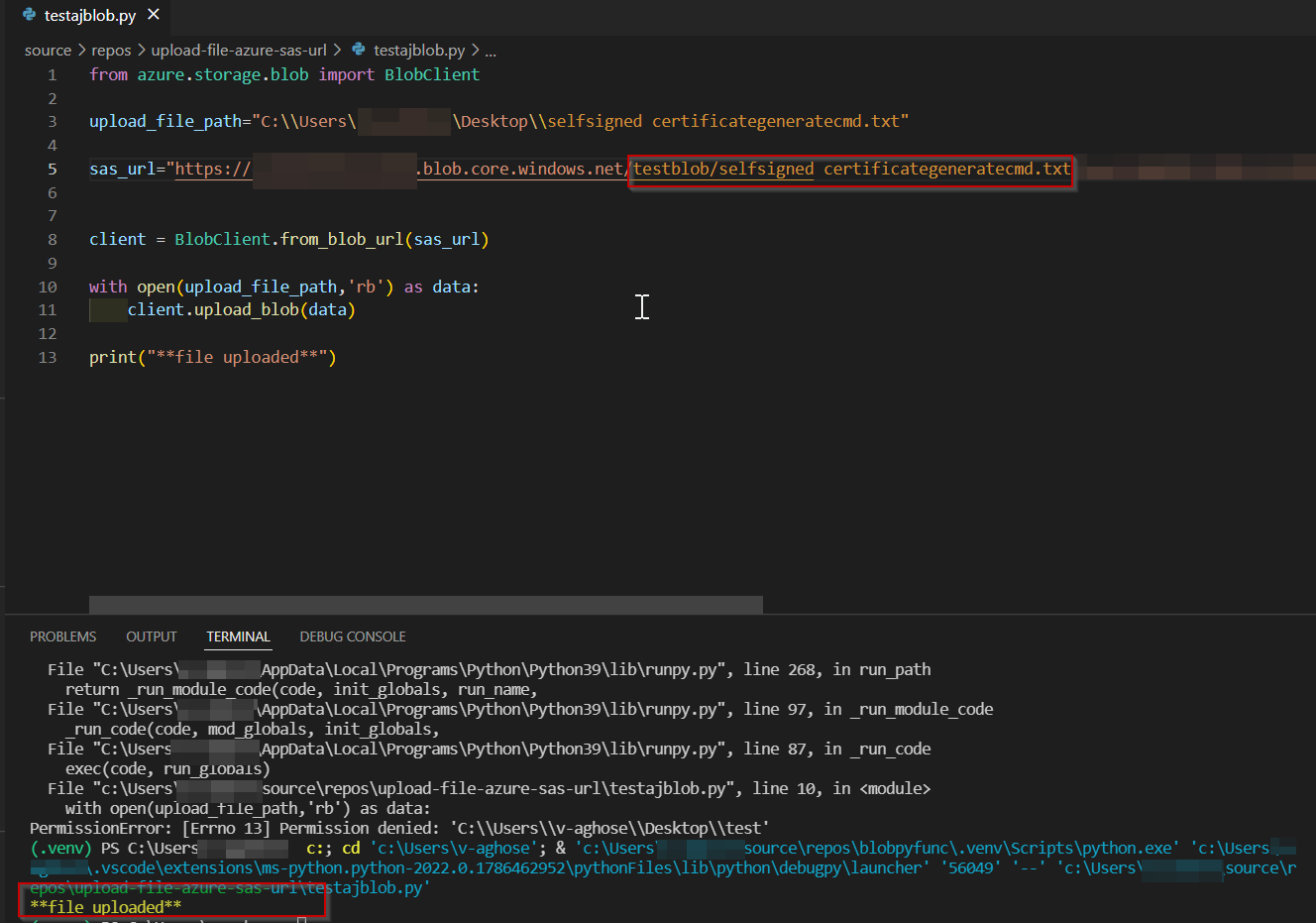Click line number 13 in the gutter
This screenshot has width=1316, height=923.
[x=48, y=357]
